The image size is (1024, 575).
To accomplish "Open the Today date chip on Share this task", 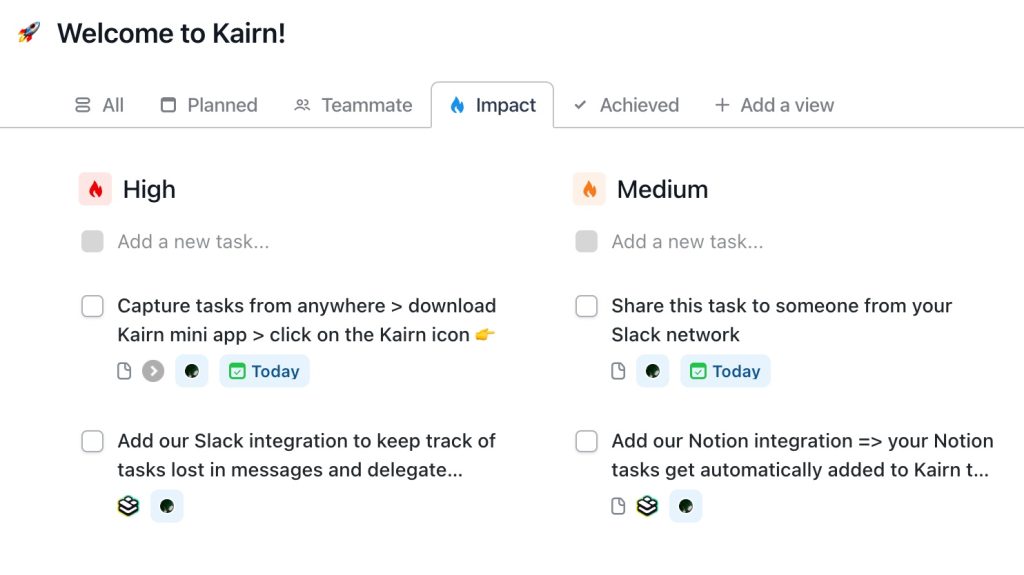I will pyautogui.click(x=726, y=371).
